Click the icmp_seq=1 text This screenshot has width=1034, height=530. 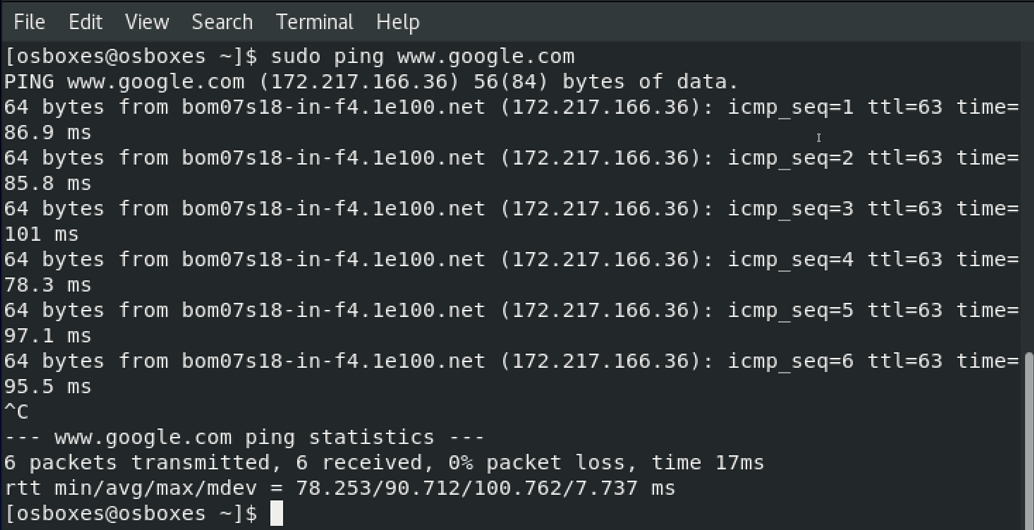[790, 107]
